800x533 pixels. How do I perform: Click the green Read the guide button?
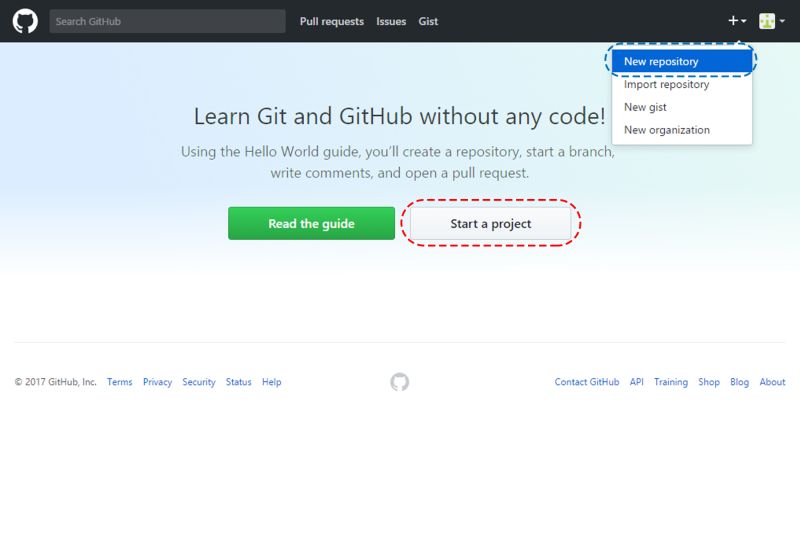point(311,223)
